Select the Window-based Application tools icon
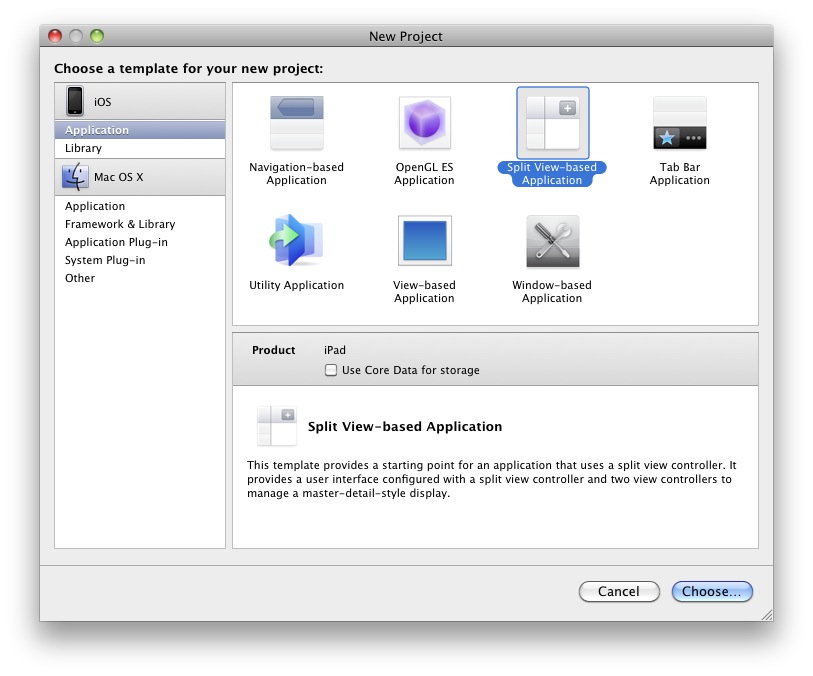Screen dimensions: 813x676 [553, 241]
